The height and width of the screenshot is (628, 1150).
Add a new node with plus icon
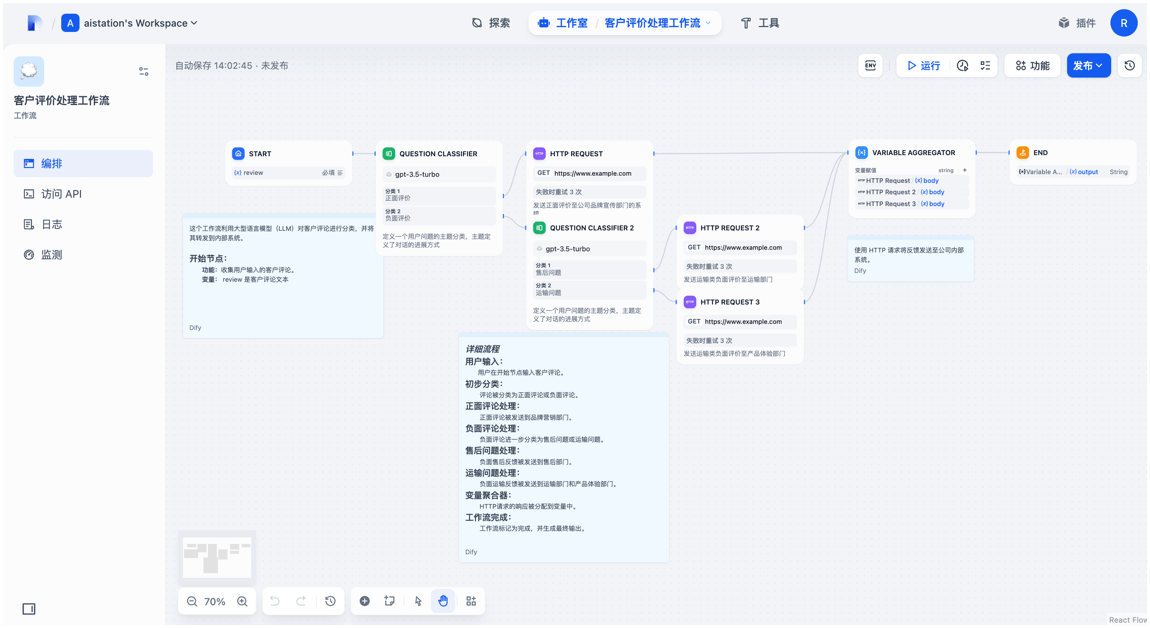[365, 601]
